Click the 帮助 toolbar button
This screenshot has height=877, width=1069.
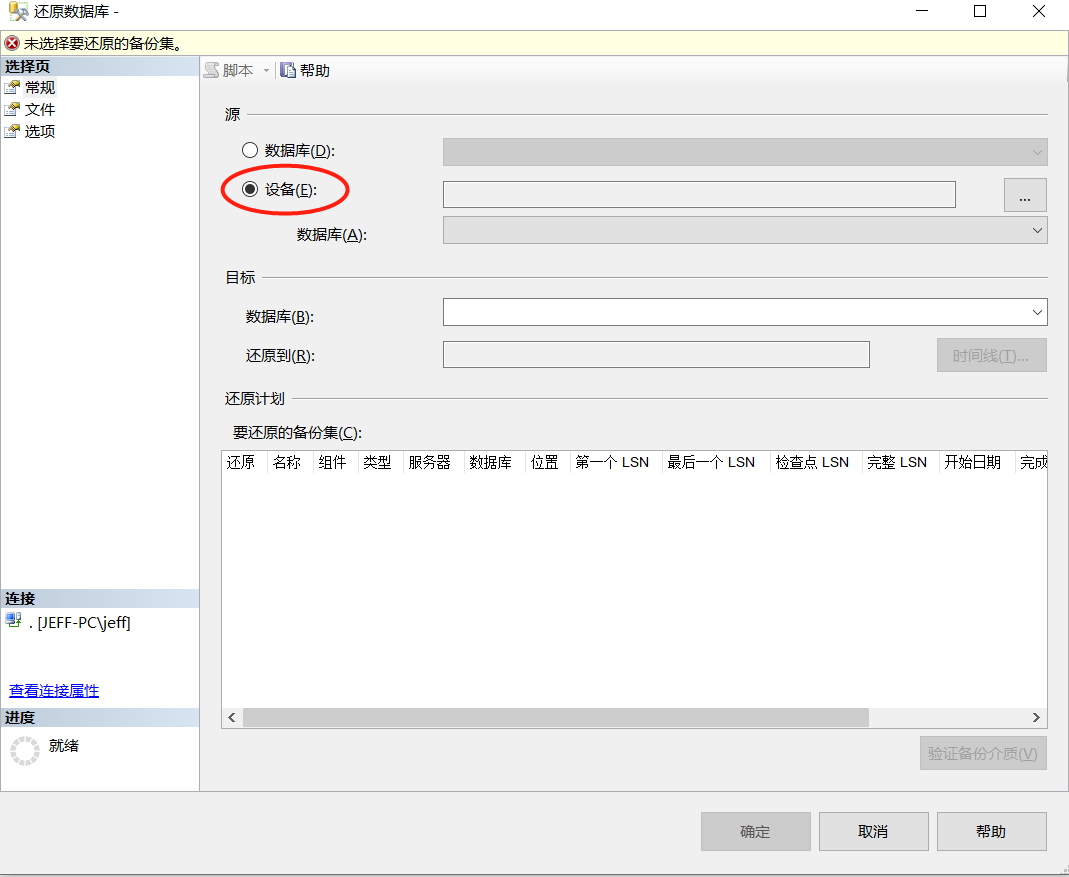pyautogui.click(x=305, y=70)
